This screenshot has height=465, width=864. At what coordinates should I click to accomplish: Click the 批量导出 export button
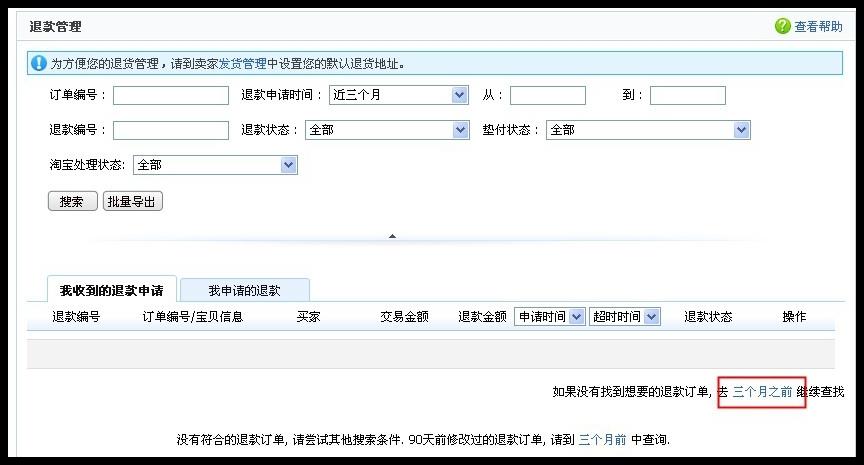133,201
